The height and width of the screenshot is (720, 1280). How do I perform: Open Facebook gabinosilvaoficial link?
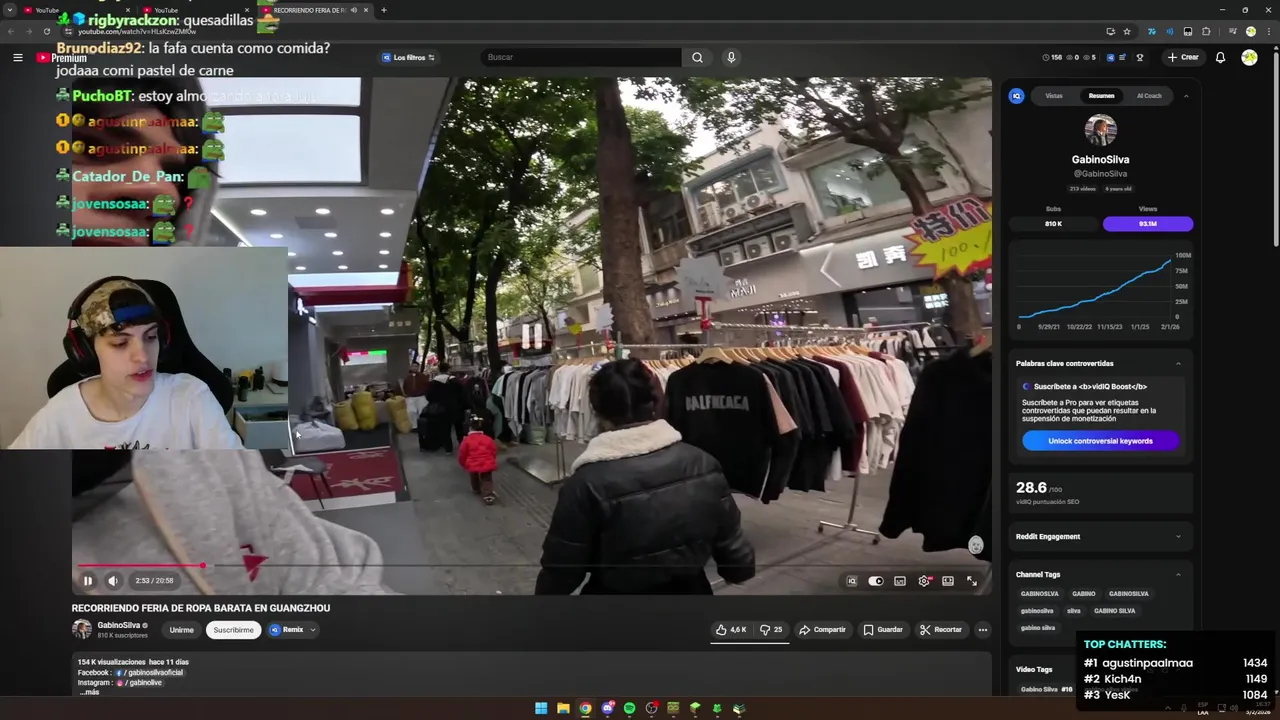(150, 673)
